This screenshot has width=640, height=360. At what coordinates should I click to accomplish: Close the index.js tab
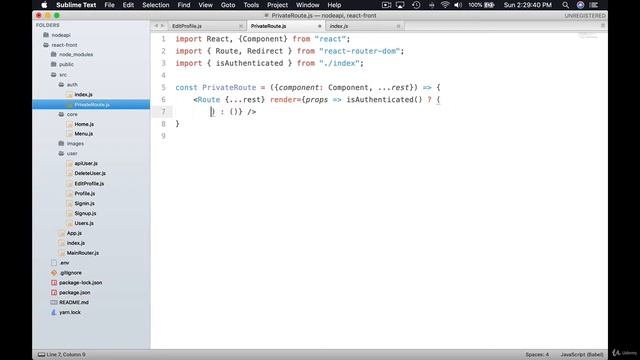coord(398,26)
